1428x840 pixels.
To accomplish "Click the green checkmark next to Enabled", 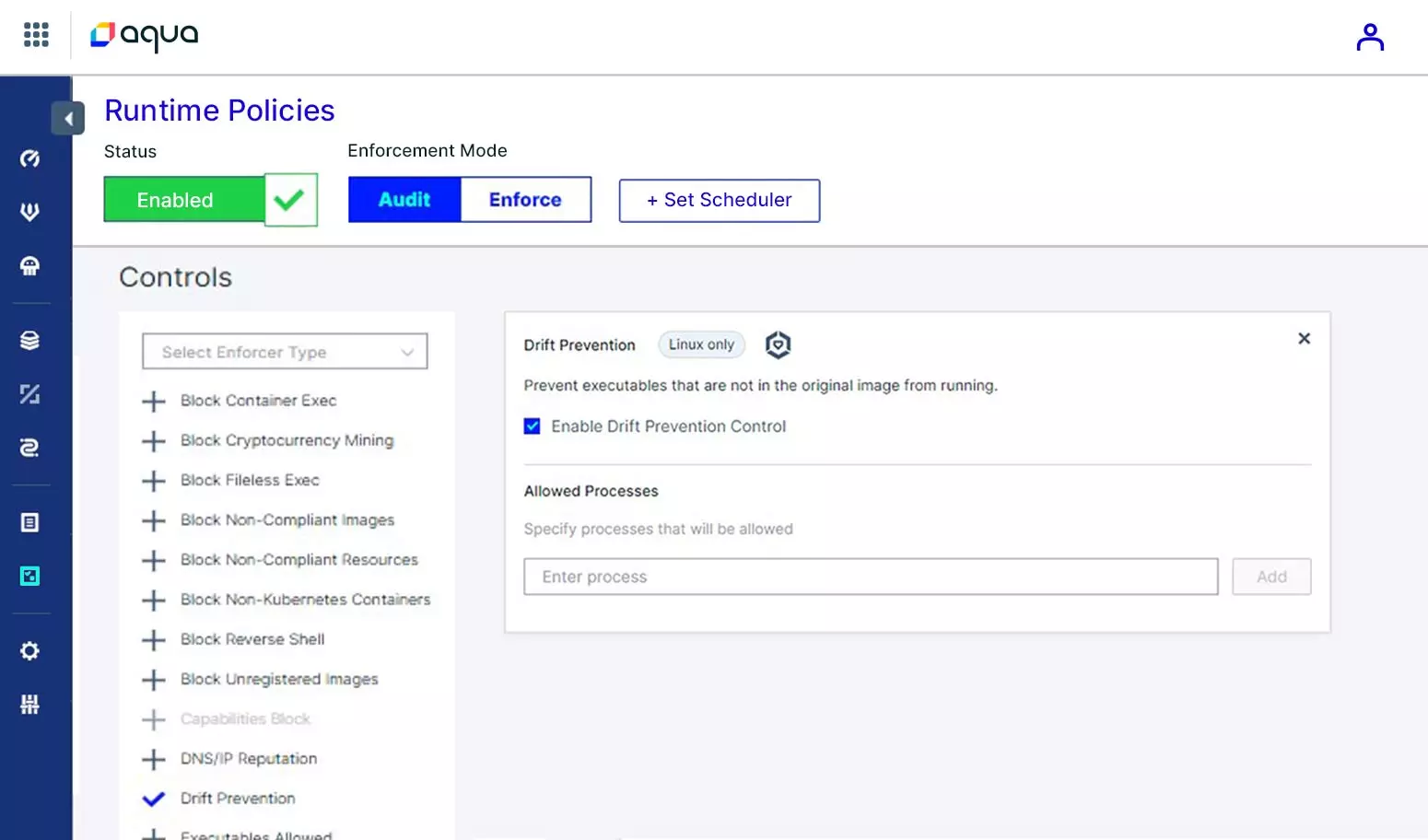I will click(290, 200).
